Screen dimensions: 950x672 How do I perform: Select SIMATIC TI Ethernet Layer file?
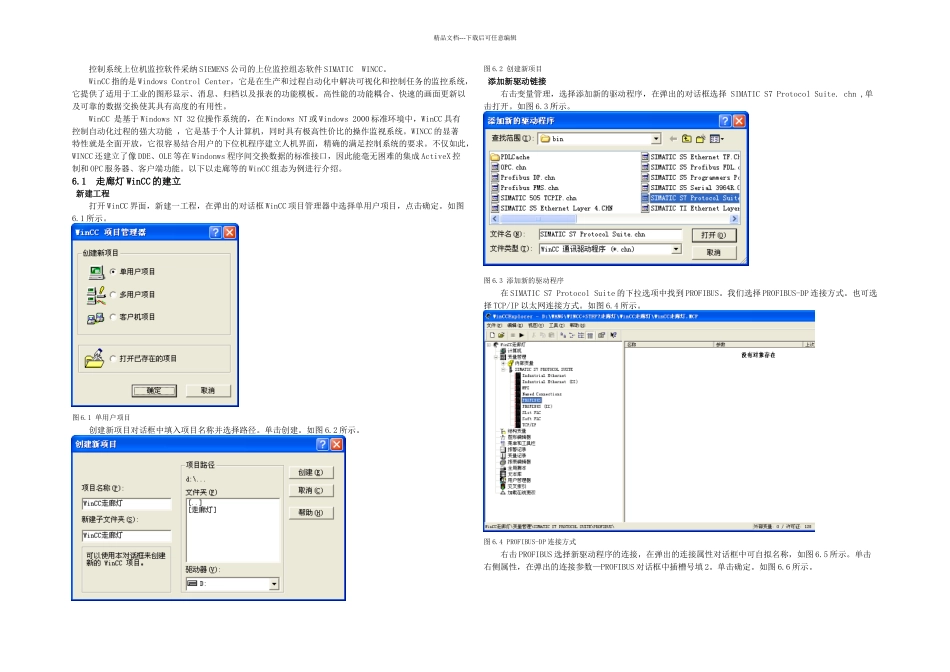(x=691, y=208)
